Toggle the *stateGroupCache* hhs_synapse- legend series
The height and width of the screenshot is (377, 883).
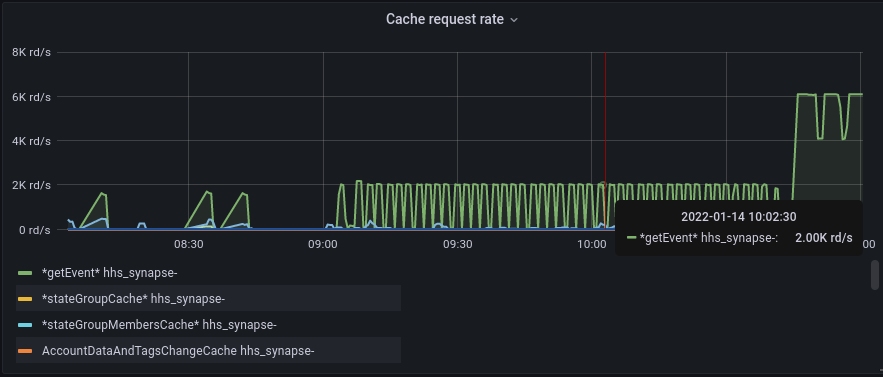[133, 299]
